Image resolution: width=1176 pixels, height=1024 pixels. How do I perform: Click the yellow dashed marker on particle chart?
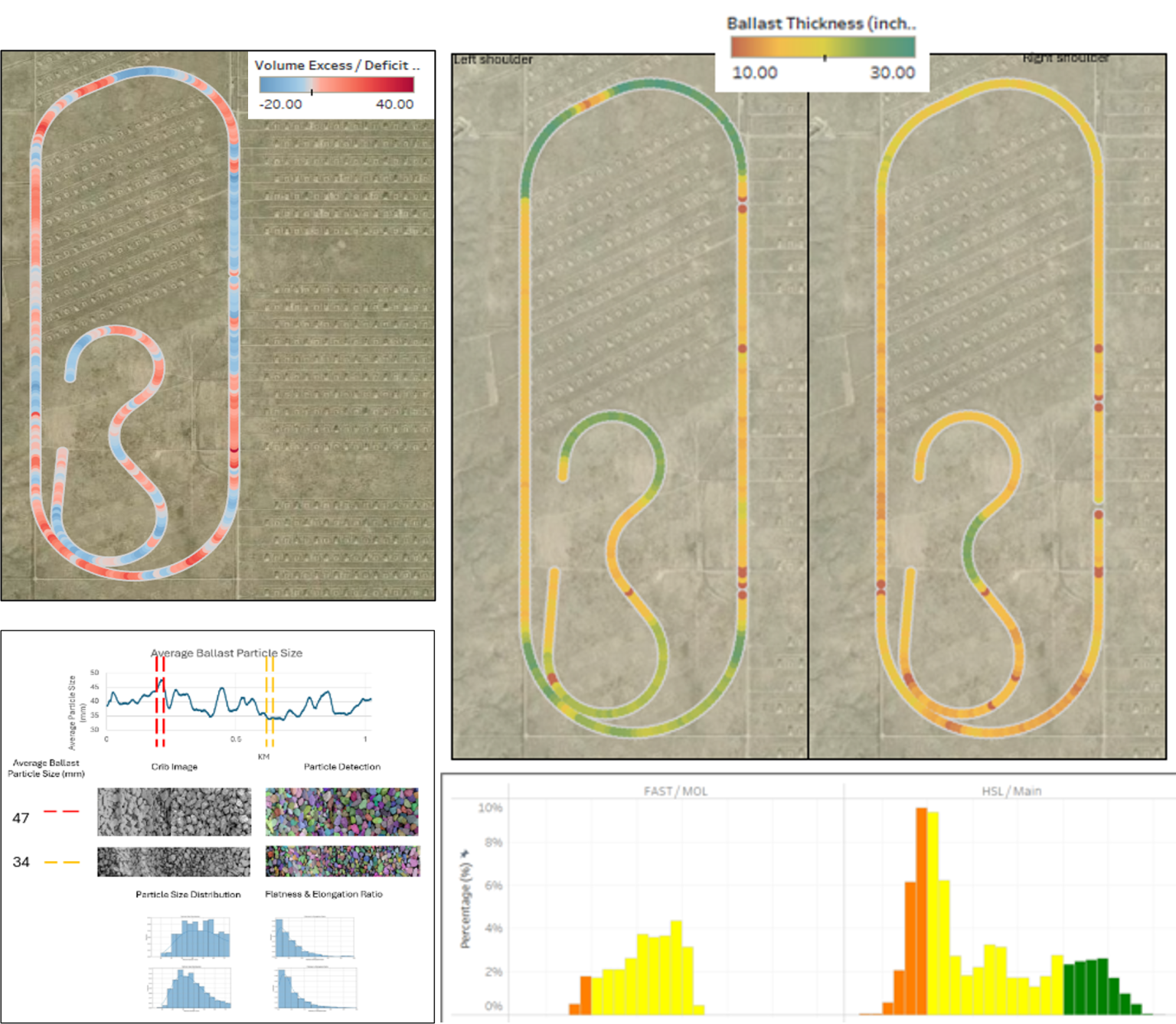click(269, 701)
